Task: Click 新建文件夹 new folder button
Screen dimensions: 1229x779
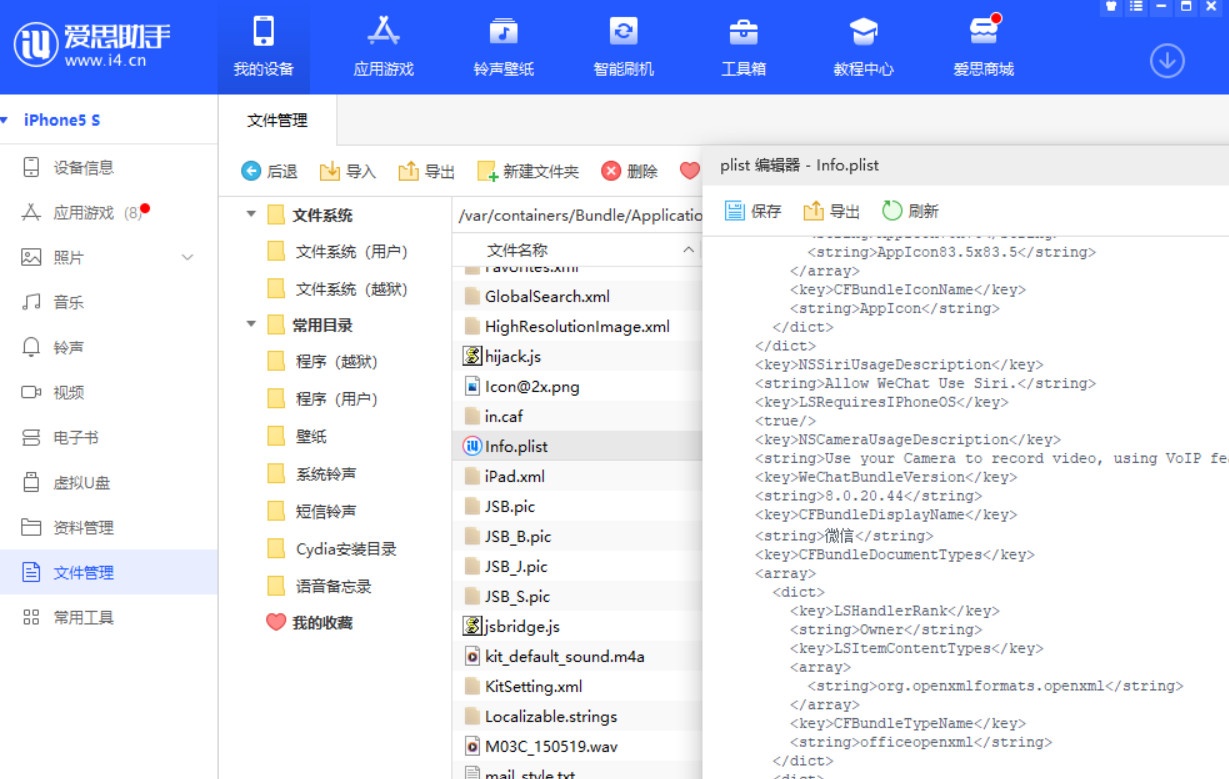Action: 528,171
